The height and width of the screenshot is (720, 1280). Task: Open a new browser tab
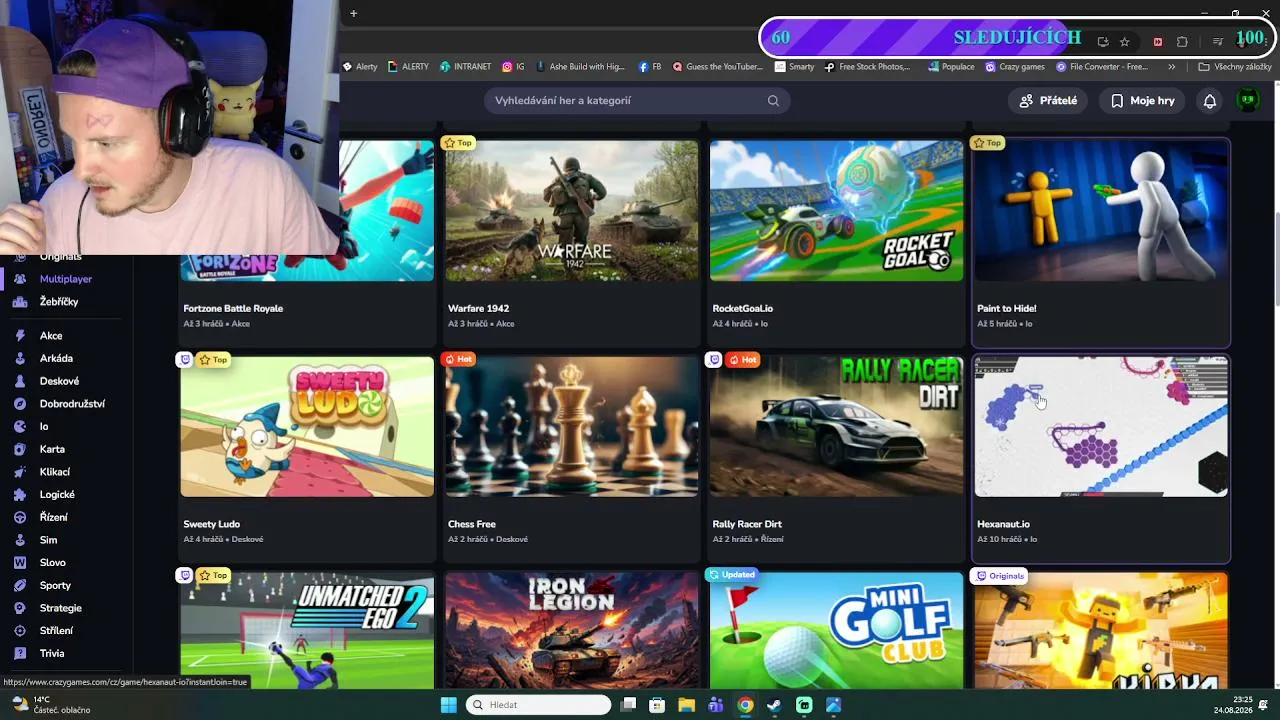[x=353, y=13]
